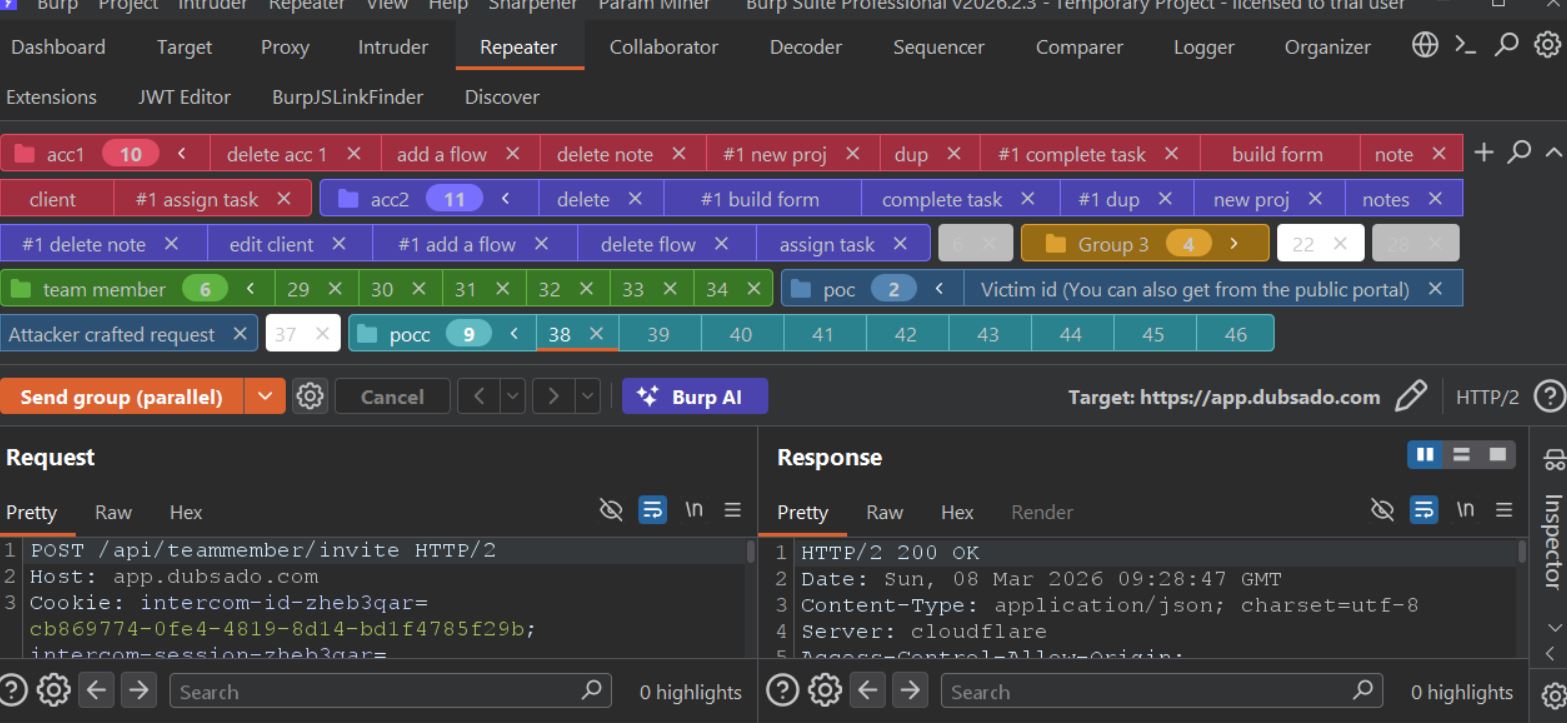Click the pencil icon to edit target
Viewport: 1567px width, 723px height.
[x=1410, y=397]
